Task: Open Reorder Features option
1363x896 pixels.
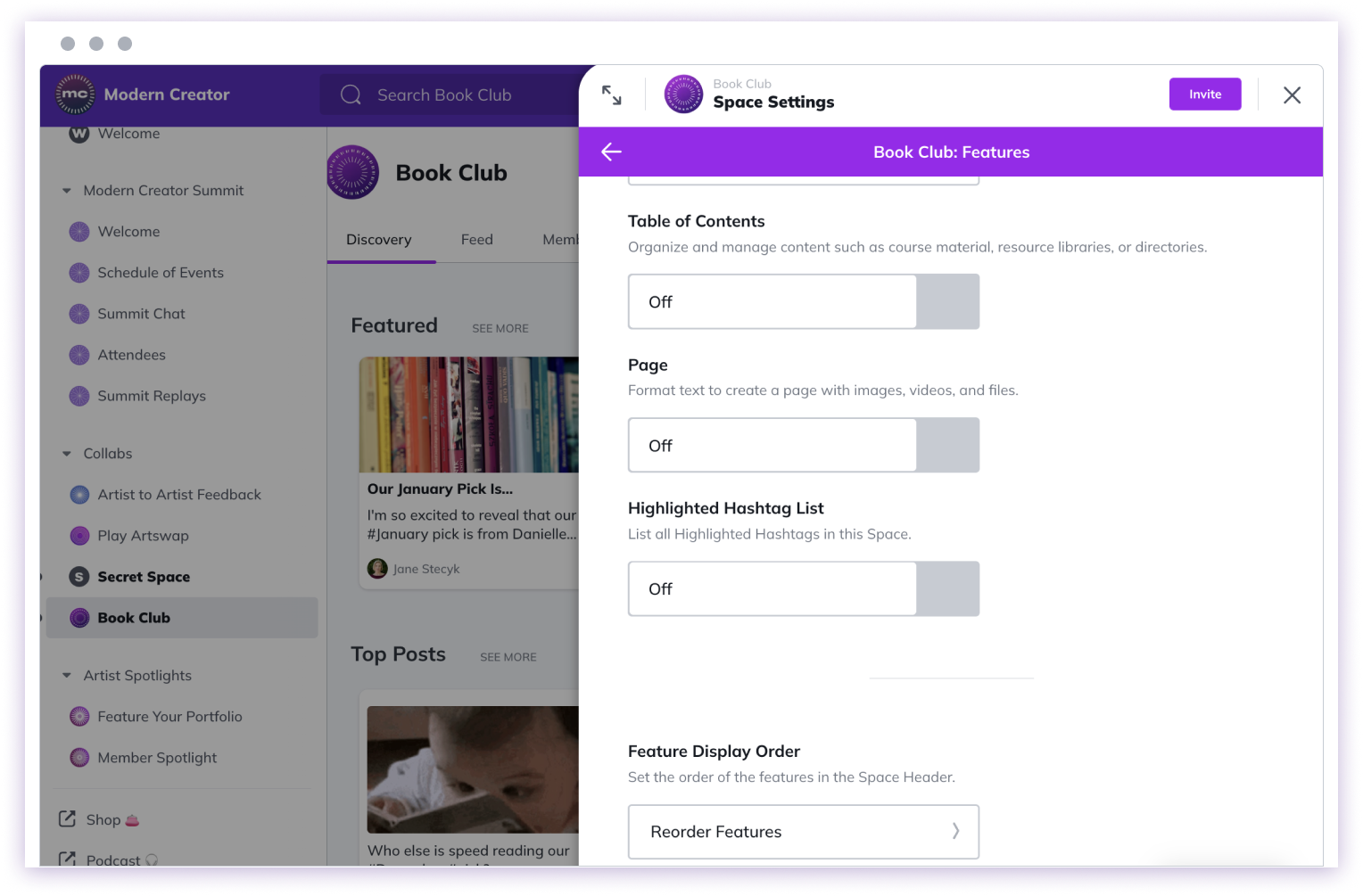Action: click(804, 832)
